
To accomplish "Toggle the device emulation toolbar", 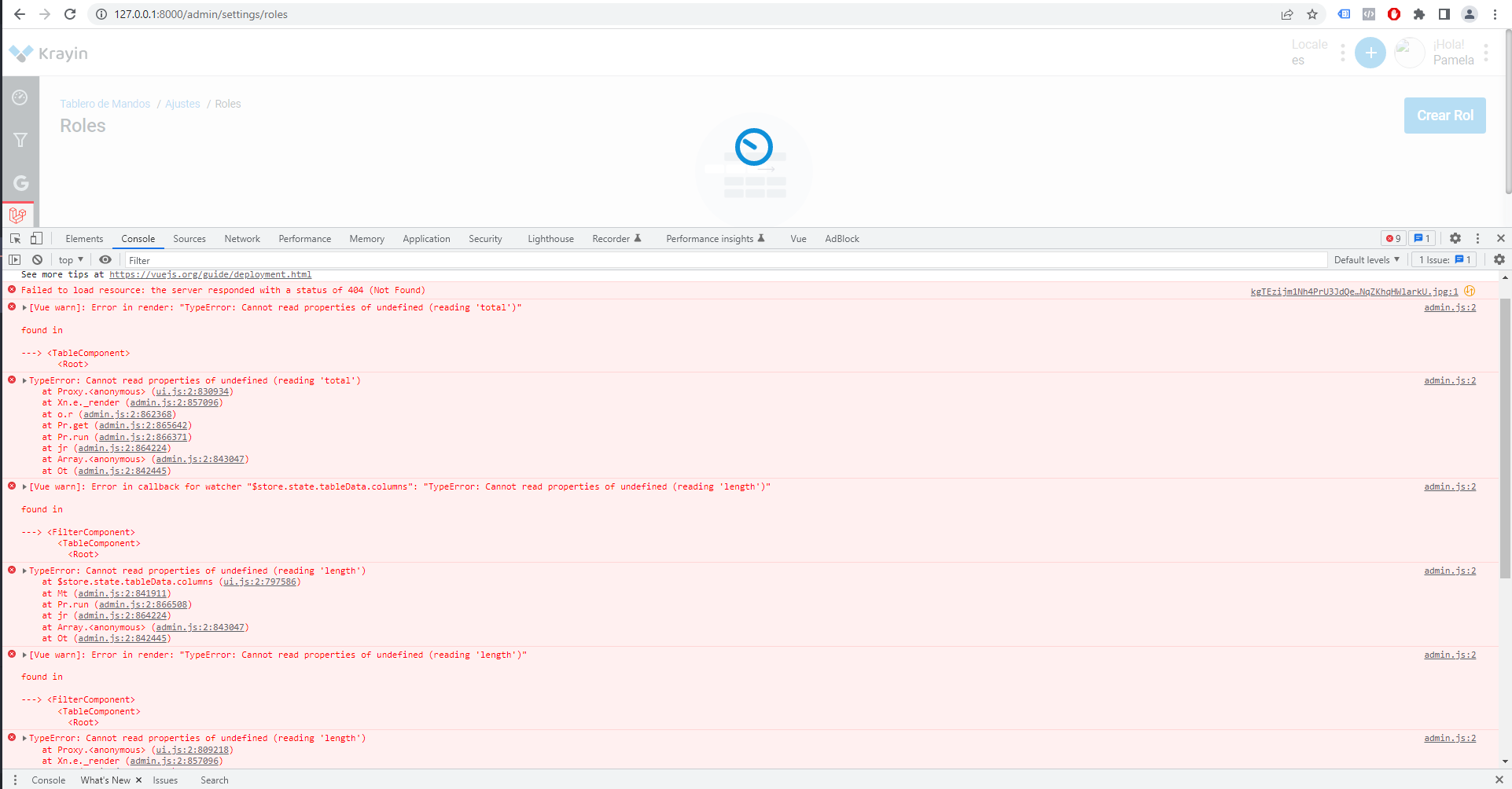I will [35, 237].
